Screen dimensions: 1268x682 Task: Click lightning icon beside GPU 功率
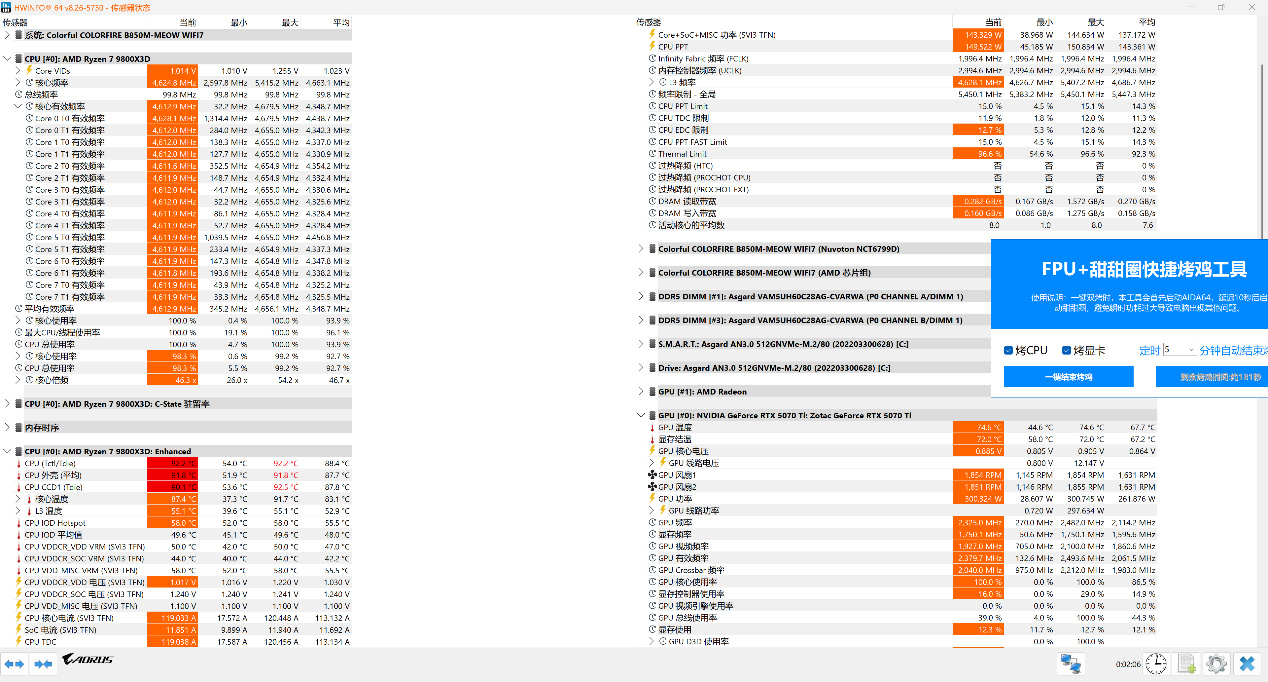[652, 499]
